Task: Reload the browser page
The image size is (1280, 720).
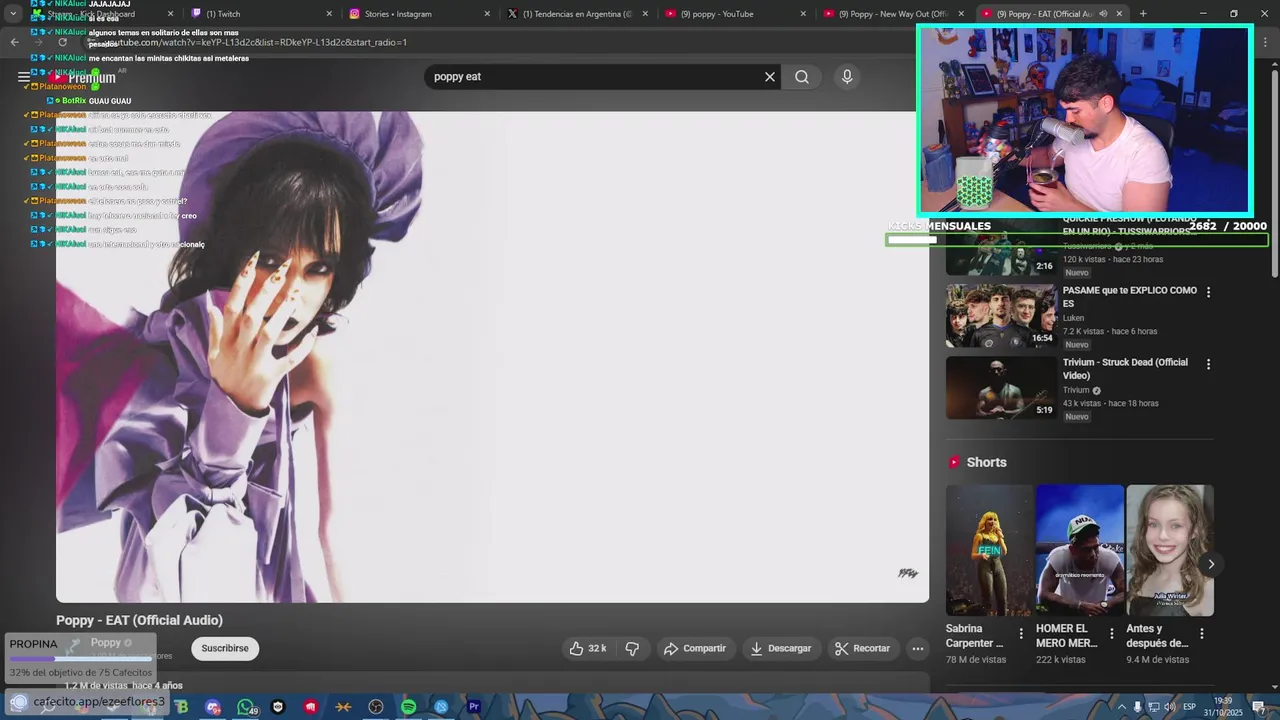Action: (x=62, y=42)
